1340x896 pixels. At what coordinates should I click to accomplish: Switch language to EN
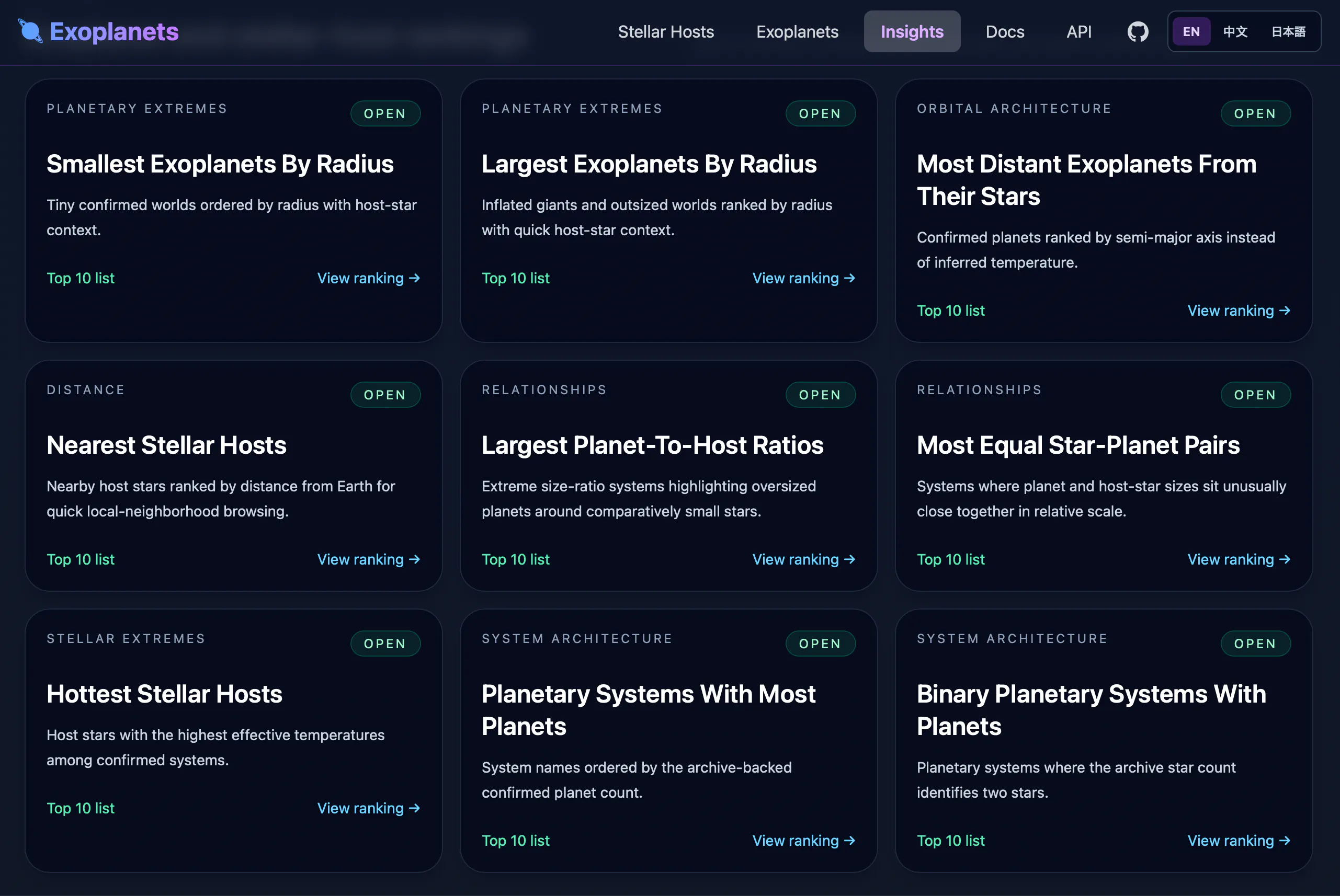click(1191, 31)
